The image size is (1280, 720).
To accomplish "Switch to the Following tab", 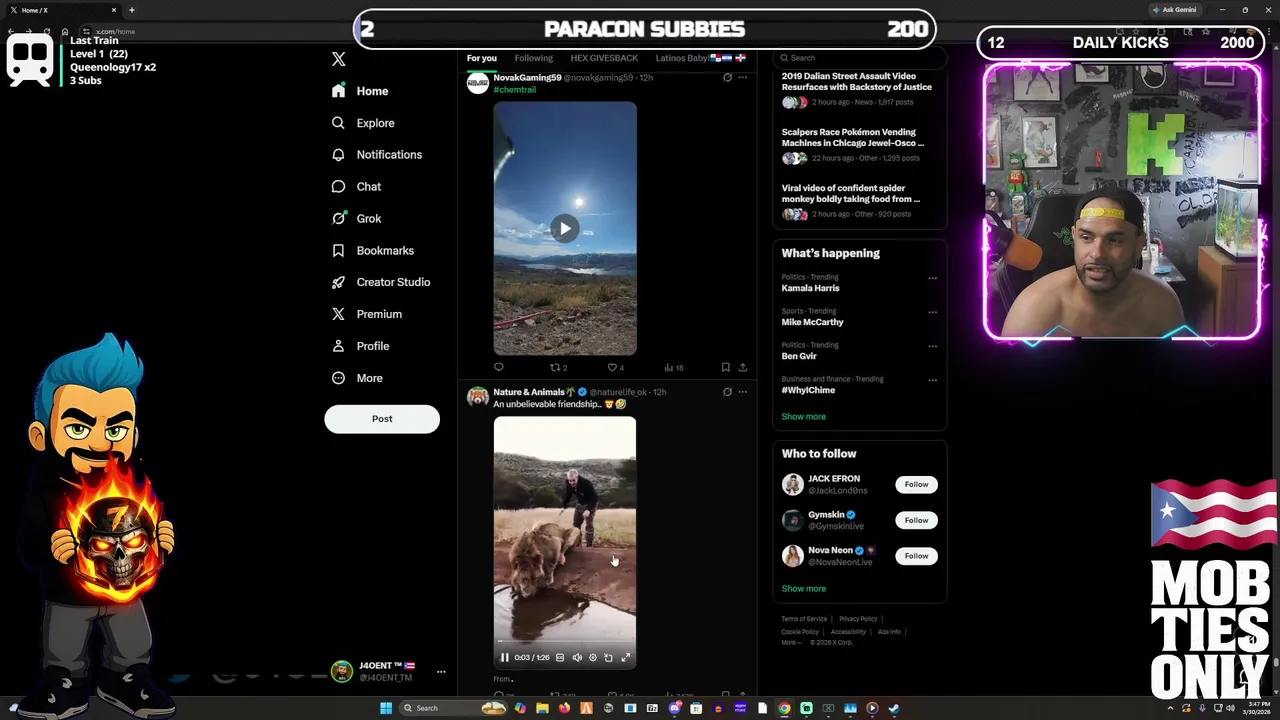I will click(x=533, y=58).
